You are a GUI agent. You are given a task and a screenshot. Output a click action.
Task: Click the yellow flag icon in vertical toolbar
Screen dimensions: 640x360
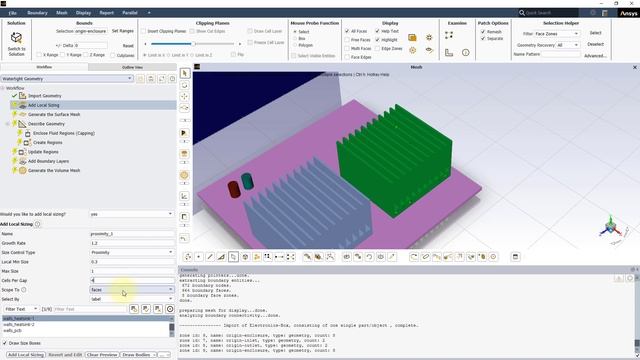point(184,133)
